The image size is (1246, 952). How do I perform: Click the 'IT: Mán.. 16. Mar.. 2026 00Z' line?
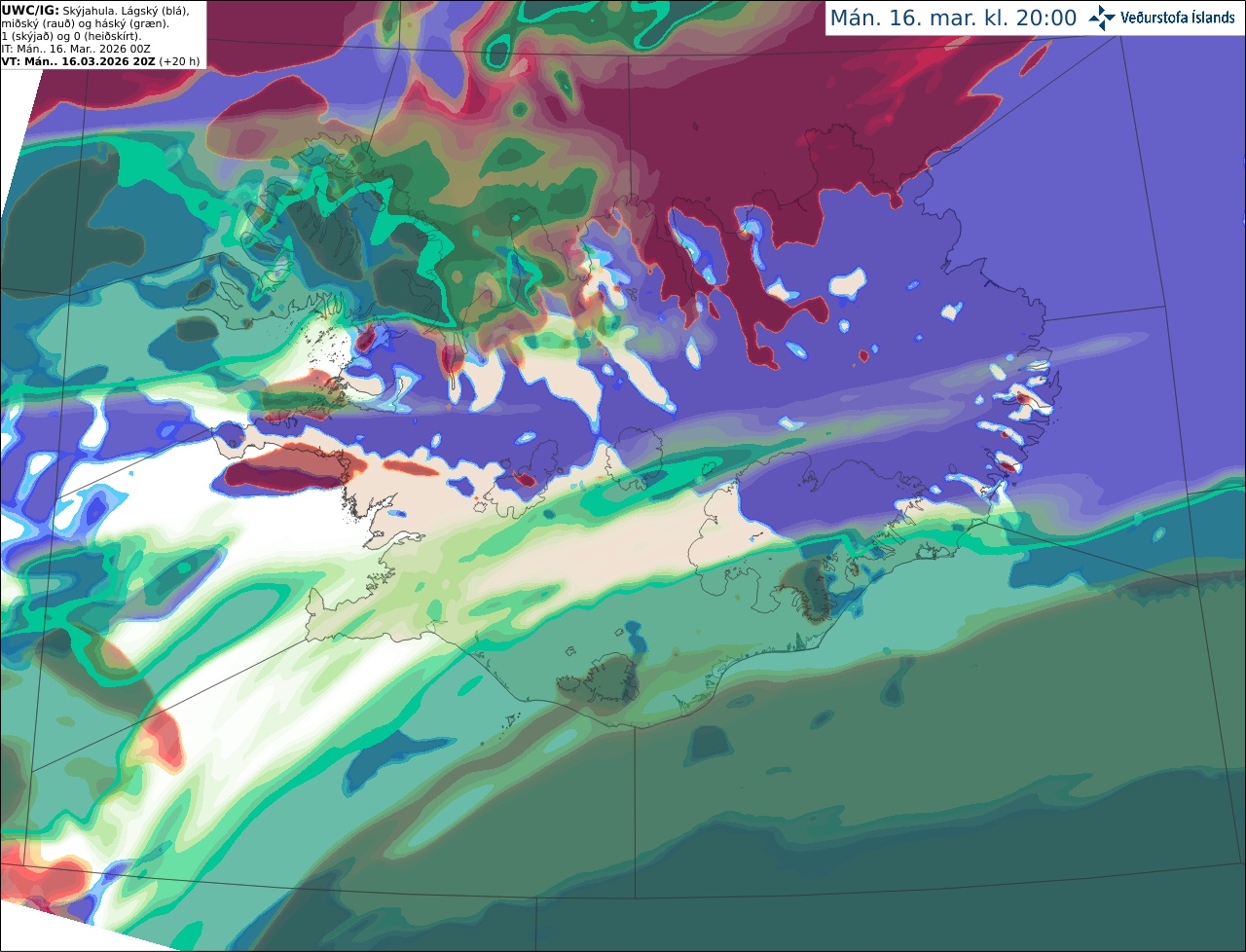click(x=76, y=49)
